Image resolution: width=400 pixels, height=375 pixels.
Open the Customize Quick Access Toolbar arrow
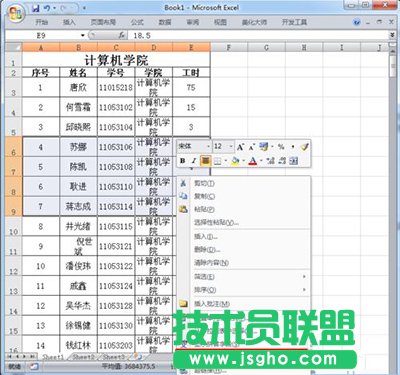(84, 8)
